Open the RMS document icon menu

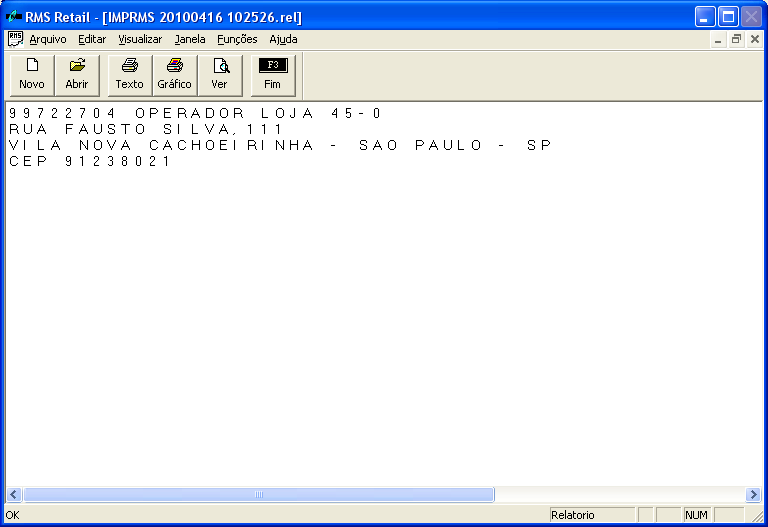tap(16, 39)
